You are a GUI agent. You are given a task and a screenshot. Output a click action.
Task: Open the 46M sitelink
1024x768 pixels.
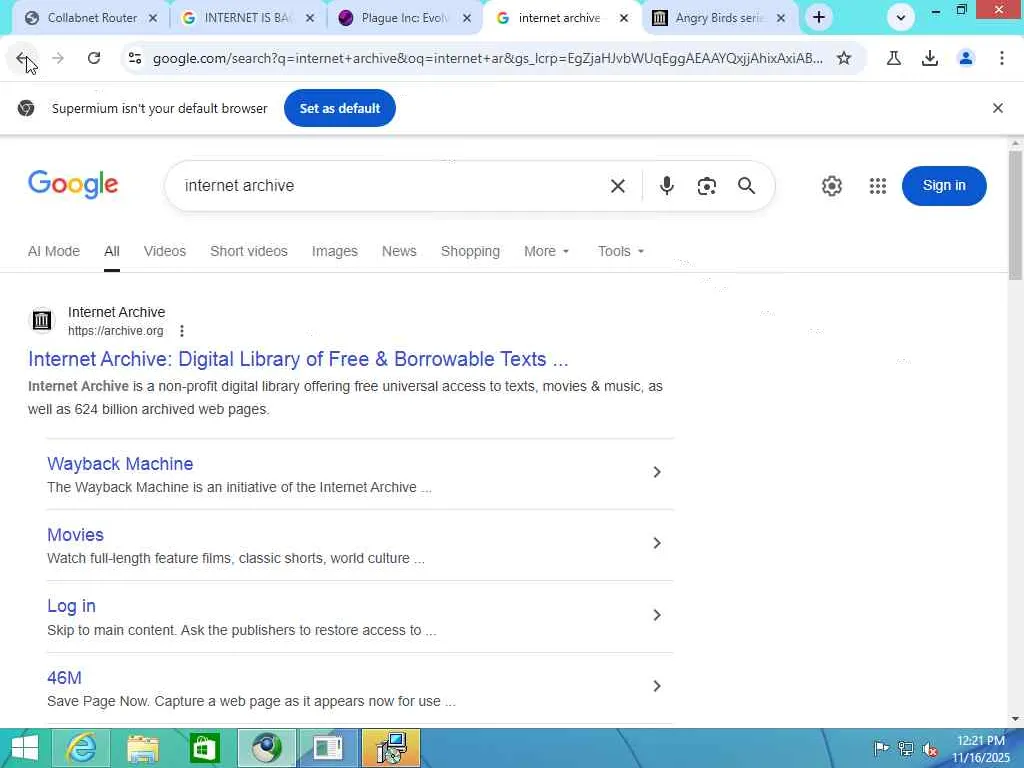[x=64, y=678]
